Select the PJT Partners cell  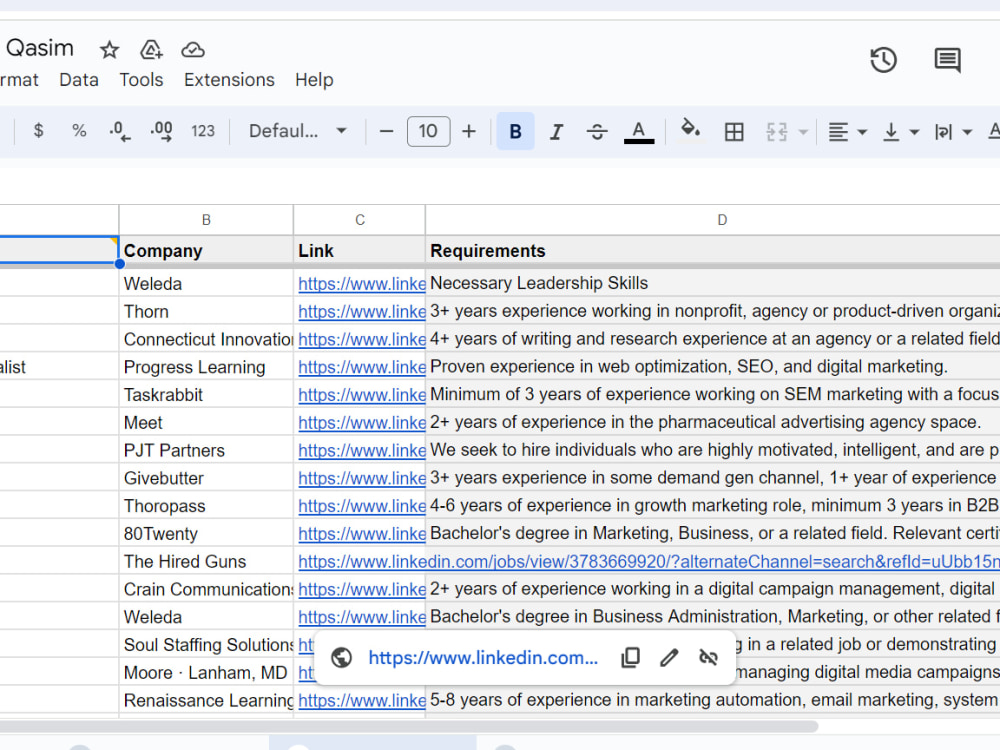pos(206,451)
